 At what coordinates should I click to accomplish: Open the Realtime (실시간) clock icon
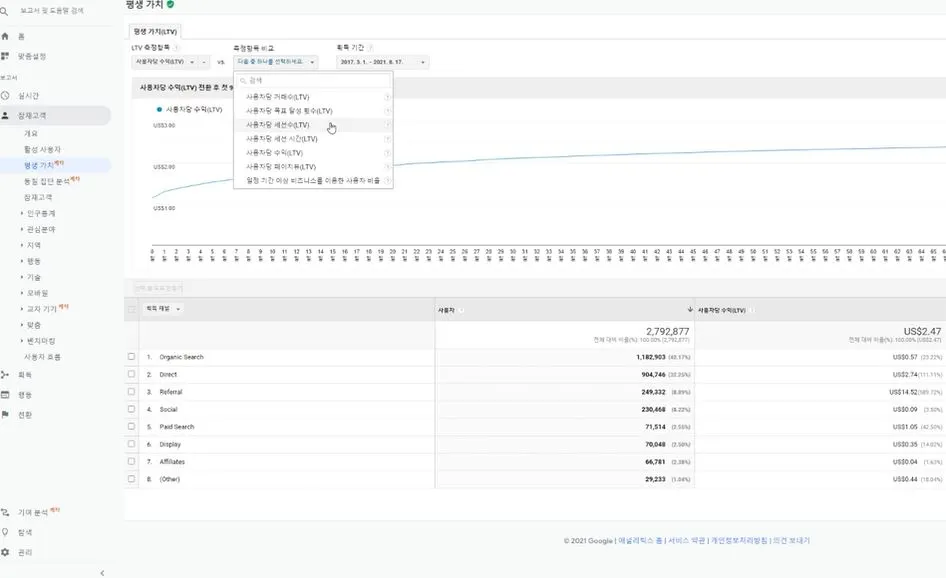(x=5, y=95)
